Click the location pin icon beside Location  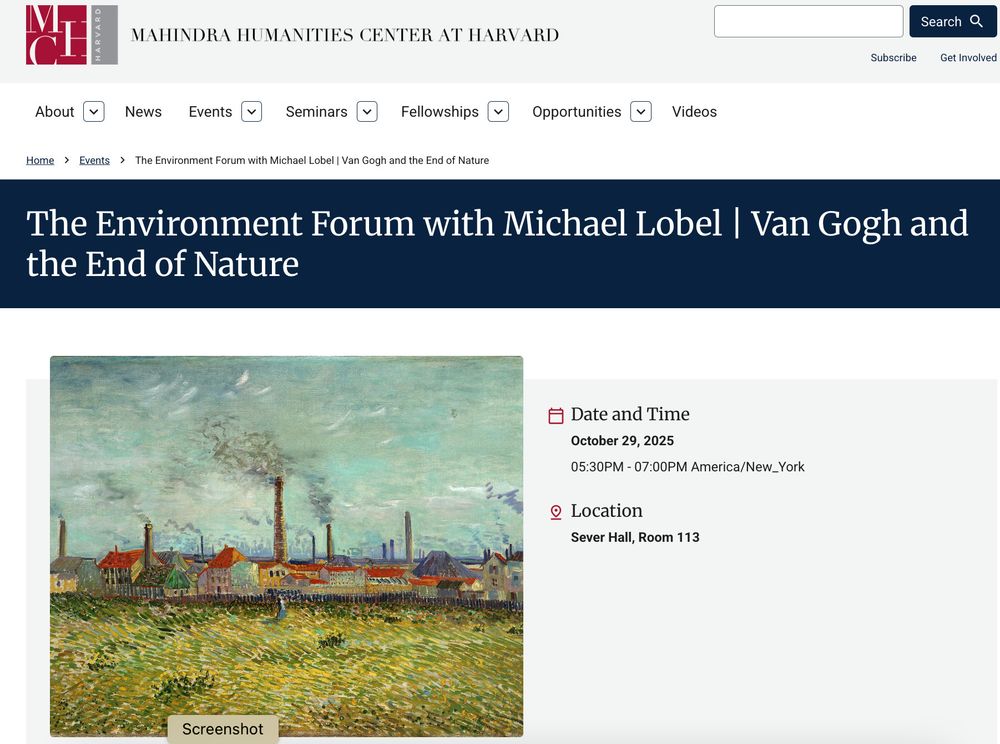(556, 511)
